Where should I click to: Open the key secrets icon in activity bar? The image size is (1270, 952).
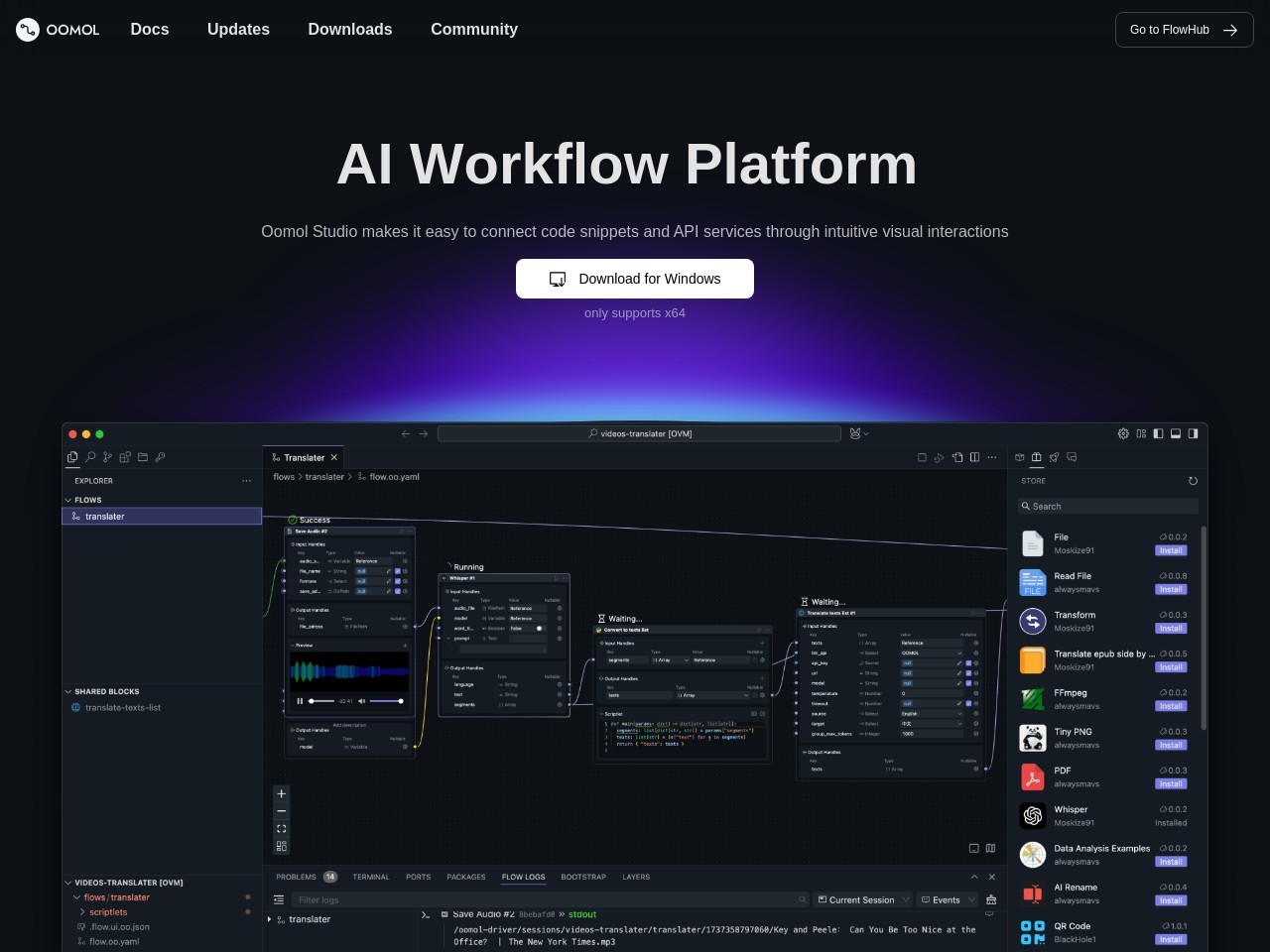(x=160, y=457)
